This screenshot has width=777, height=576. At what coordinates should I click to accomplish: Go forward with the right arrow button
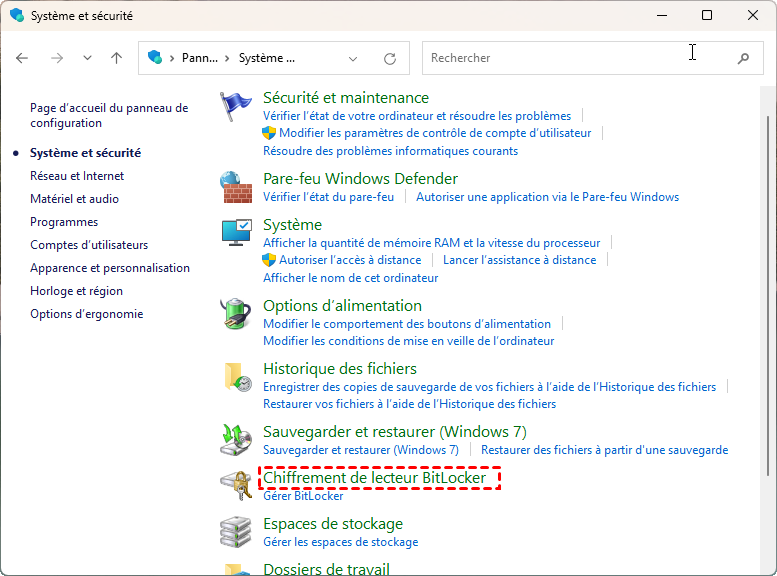57,58
